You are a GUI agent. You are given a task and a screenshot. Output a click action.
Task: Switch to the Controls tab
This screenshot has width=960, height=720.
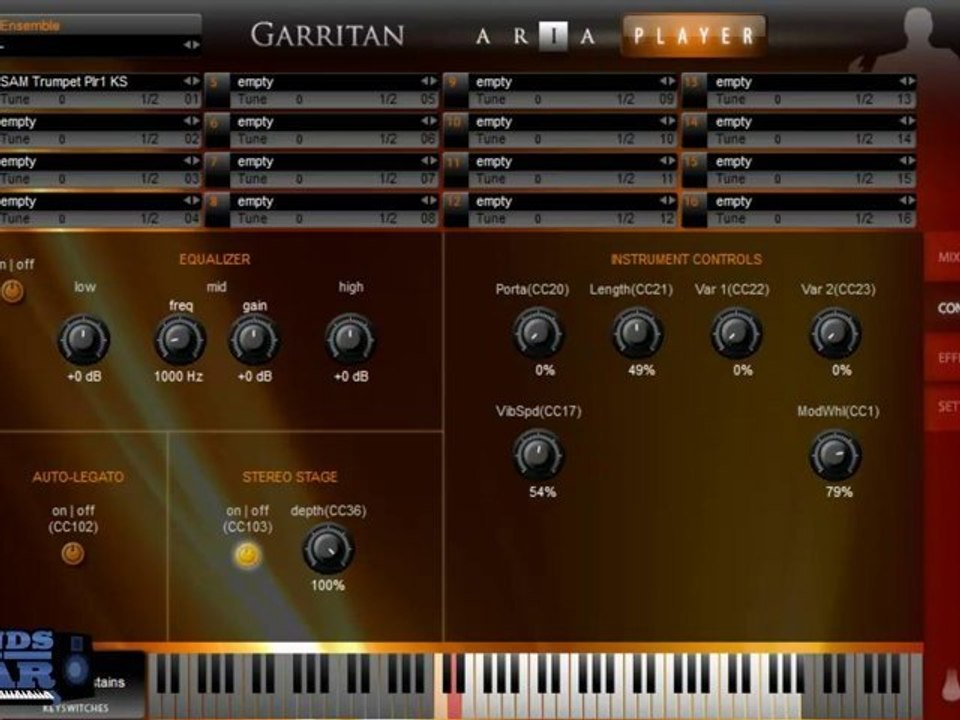click(x=943, y=308)
